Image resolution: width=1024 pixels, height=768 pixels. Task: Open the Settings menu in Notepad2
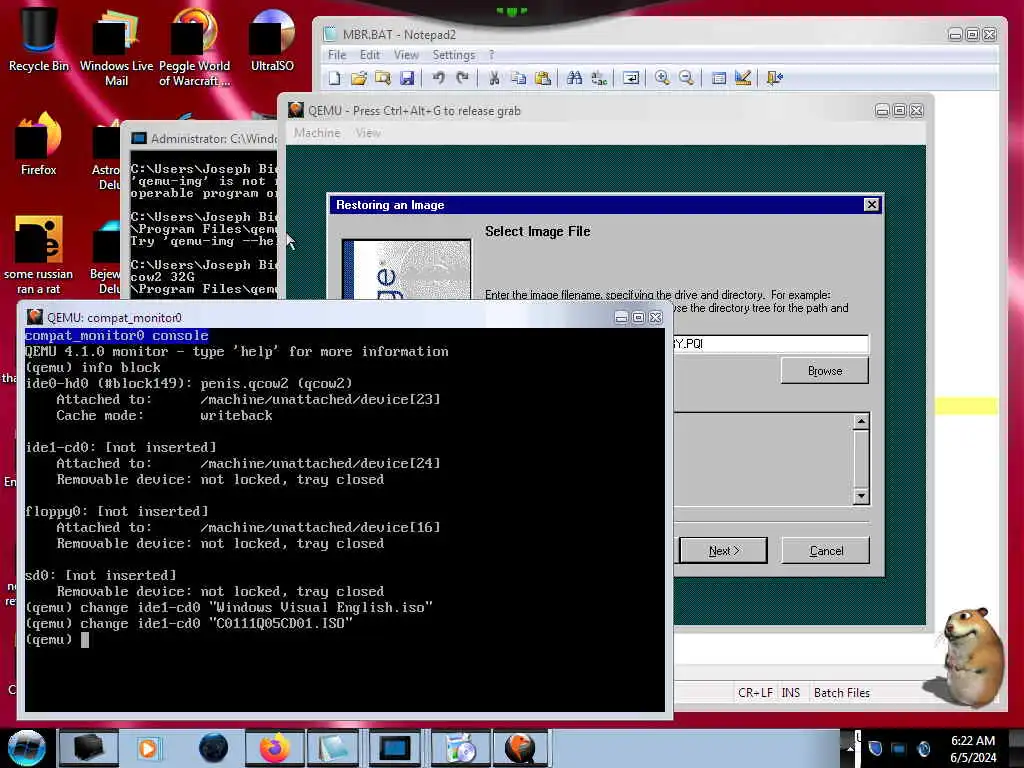pos(454,55)
